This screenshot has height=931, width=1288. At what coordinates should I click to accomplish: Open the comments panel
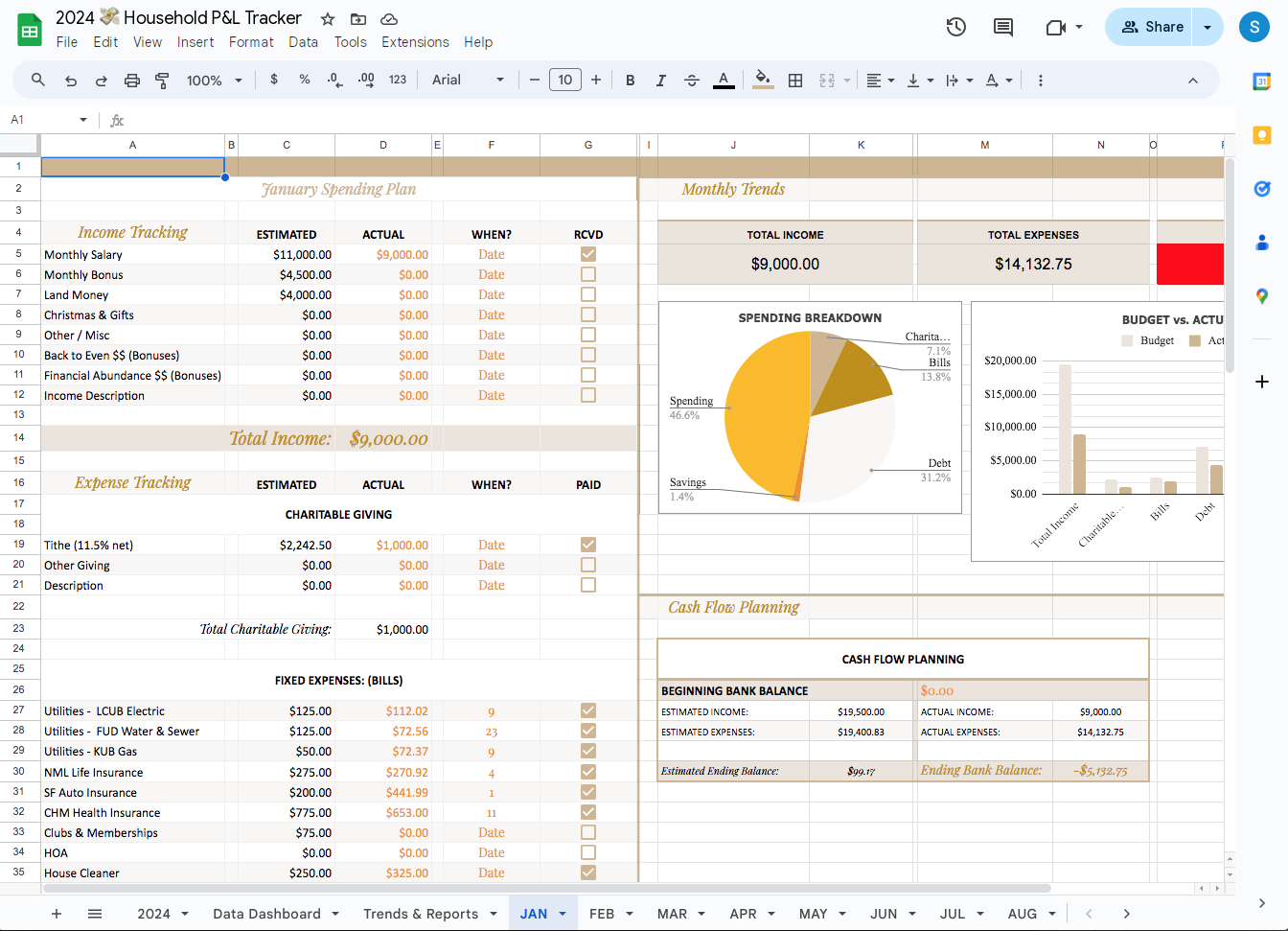(x=1003, y=27)
